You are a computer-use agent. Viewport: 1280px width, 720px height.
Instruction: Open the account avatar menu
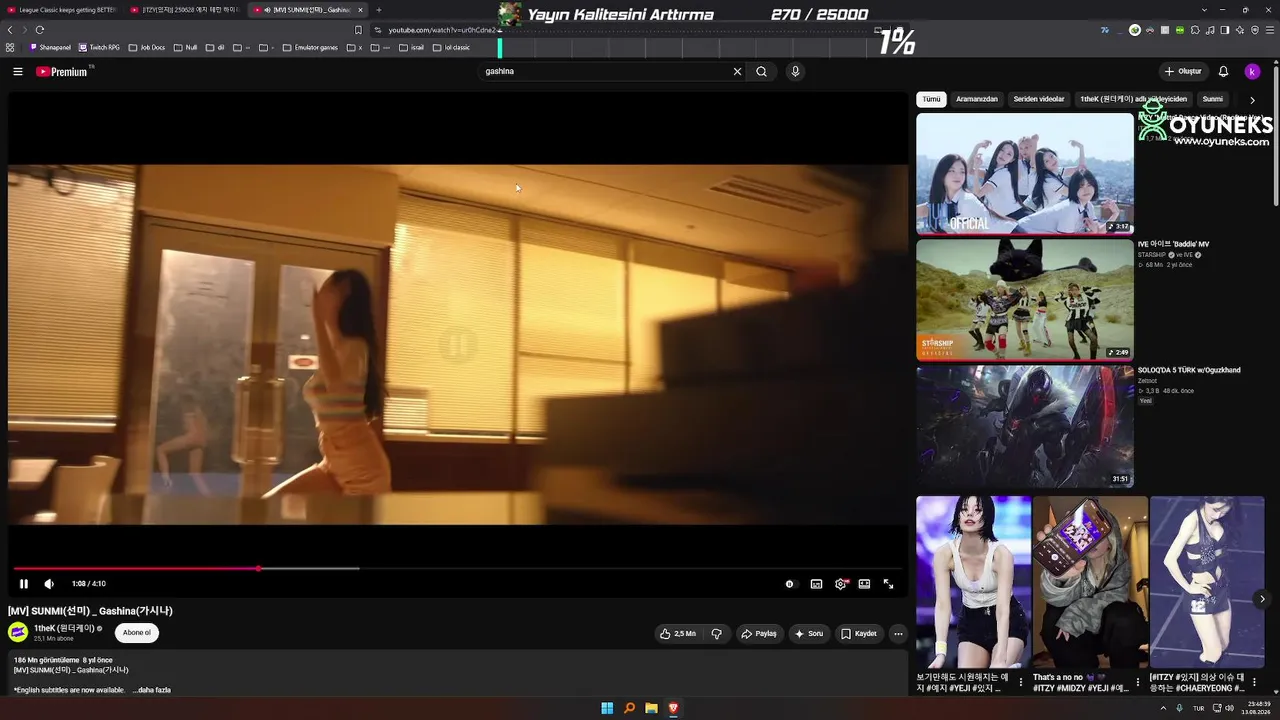pos(1252,71)
